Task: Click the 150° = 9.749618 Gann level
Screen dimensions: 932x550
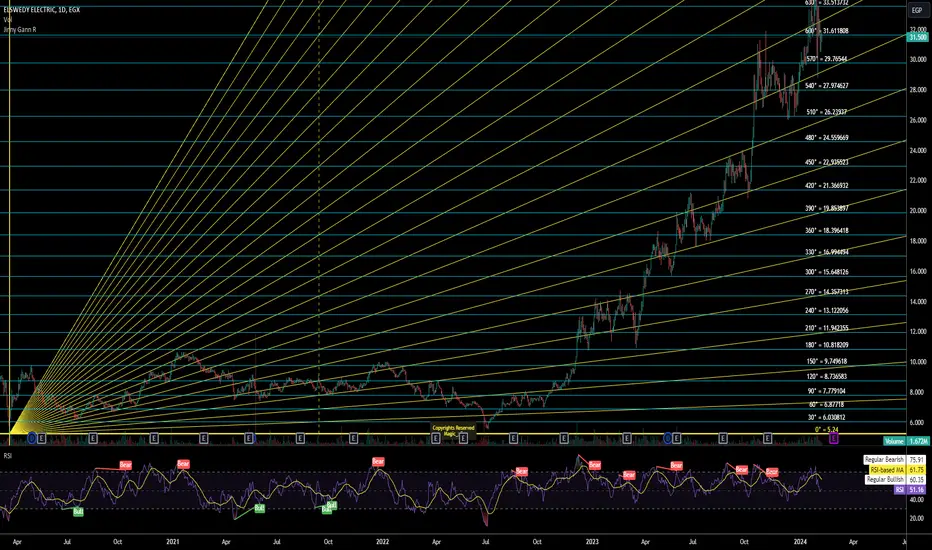Action: 826,361
